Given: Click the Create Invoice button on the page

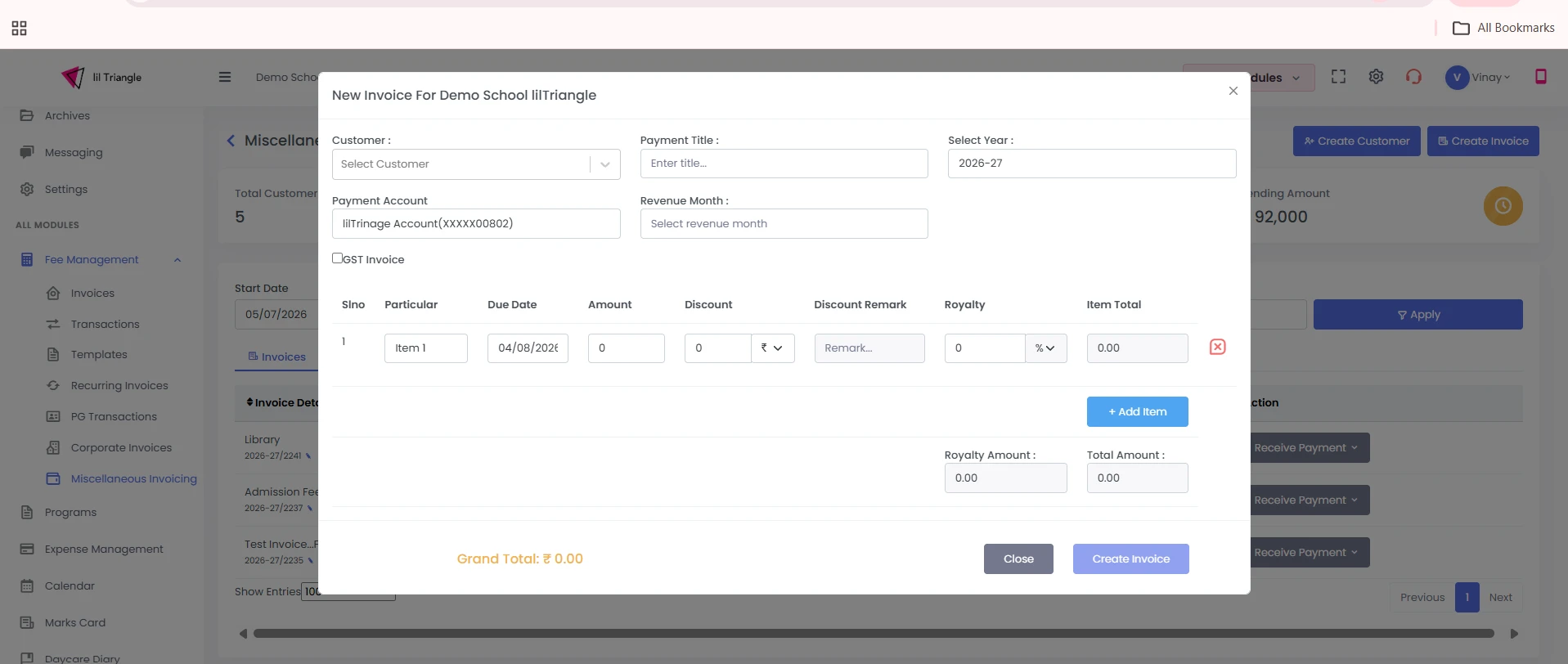Looking at the screenshot, I should [x=1483, y=141].
